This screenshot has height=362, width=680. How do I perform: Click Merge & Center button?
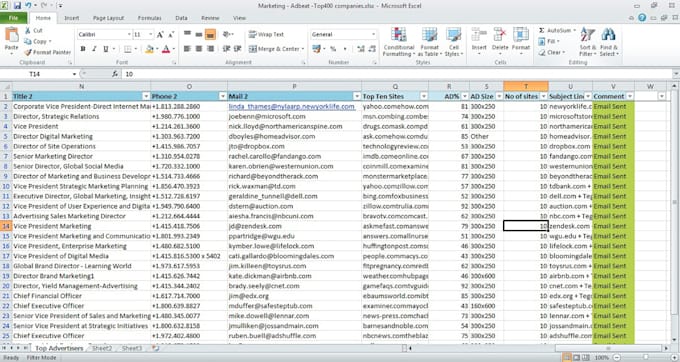(x=276, y=49)
